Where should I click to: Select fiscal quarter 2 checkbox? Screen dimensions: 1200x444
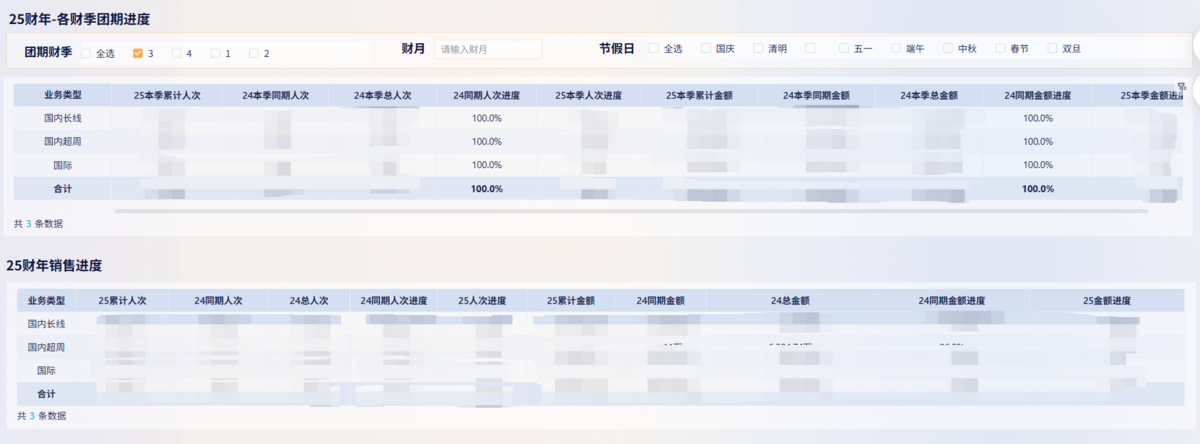pos(254,53)
